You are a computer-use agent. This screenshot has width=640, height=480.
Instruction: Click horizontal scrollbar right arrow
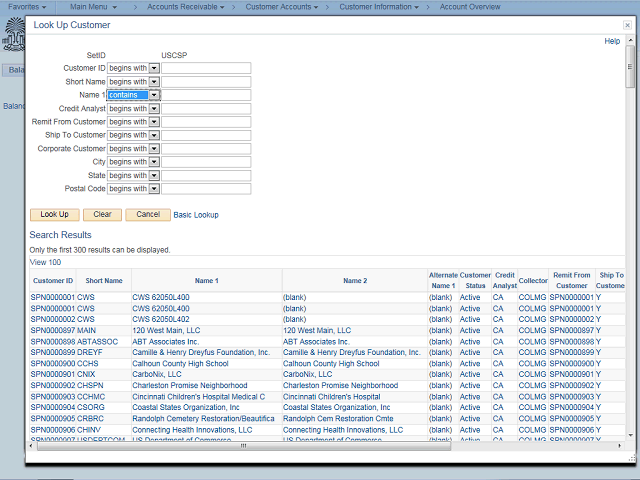coord(620,446)
